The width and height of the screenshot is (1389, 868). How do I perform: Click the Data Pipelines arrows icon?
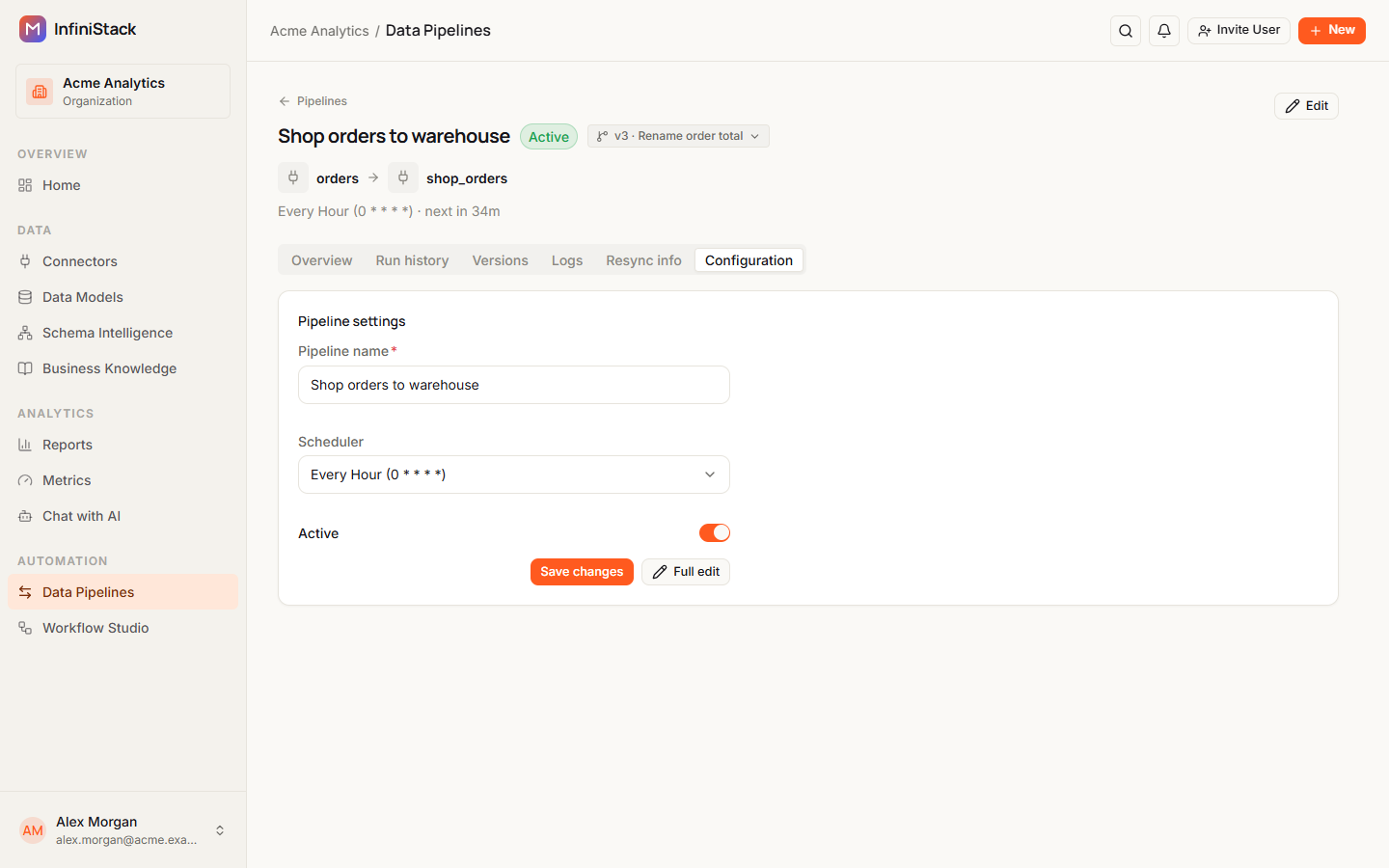25,592
